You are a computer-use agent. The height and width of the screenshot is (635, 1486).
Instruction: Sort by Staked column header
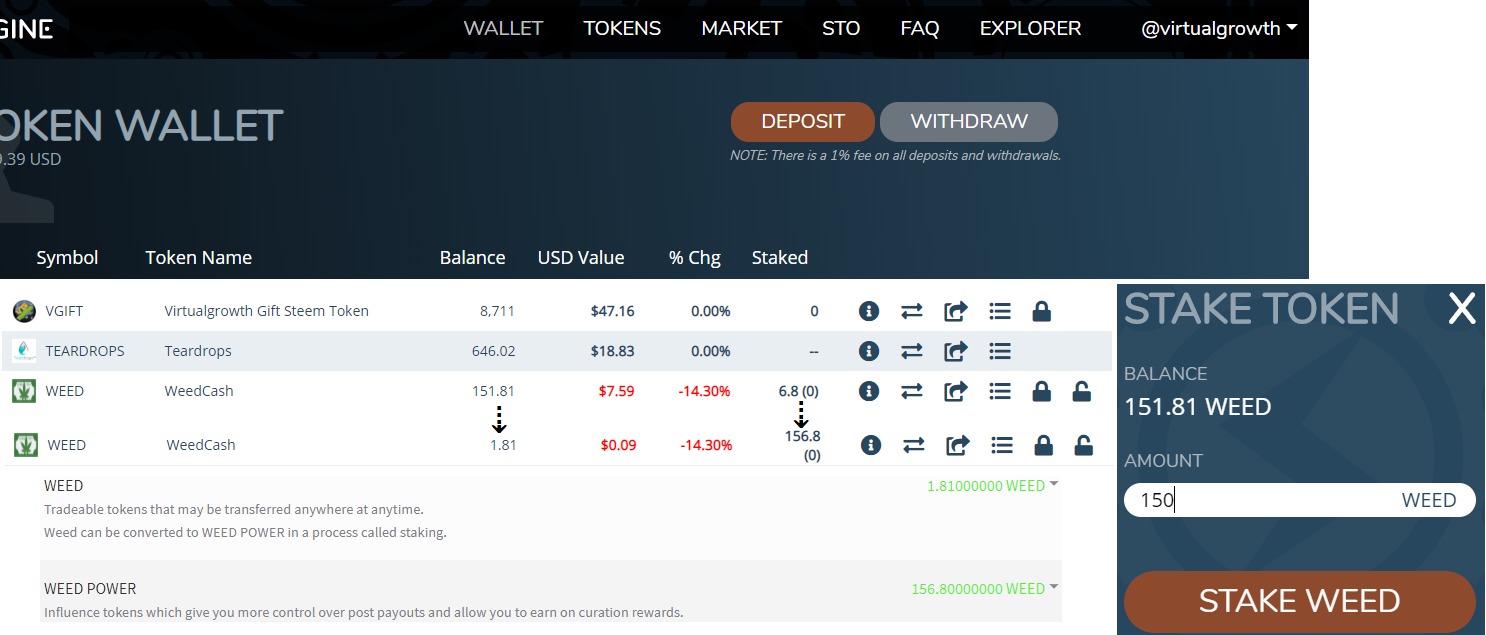pos(780,257)
